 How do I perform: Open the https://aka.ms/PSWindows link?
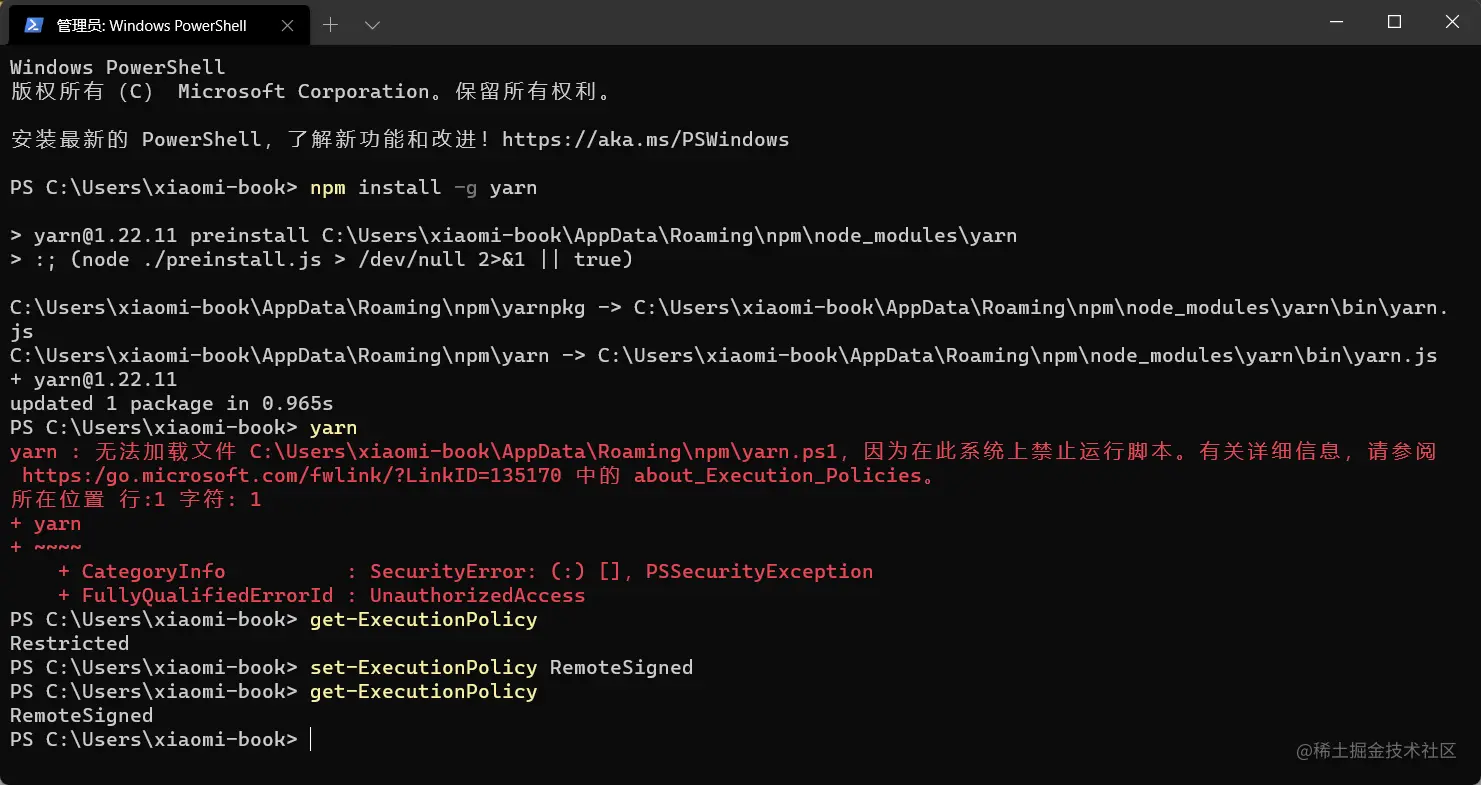(x=645, y=140)
